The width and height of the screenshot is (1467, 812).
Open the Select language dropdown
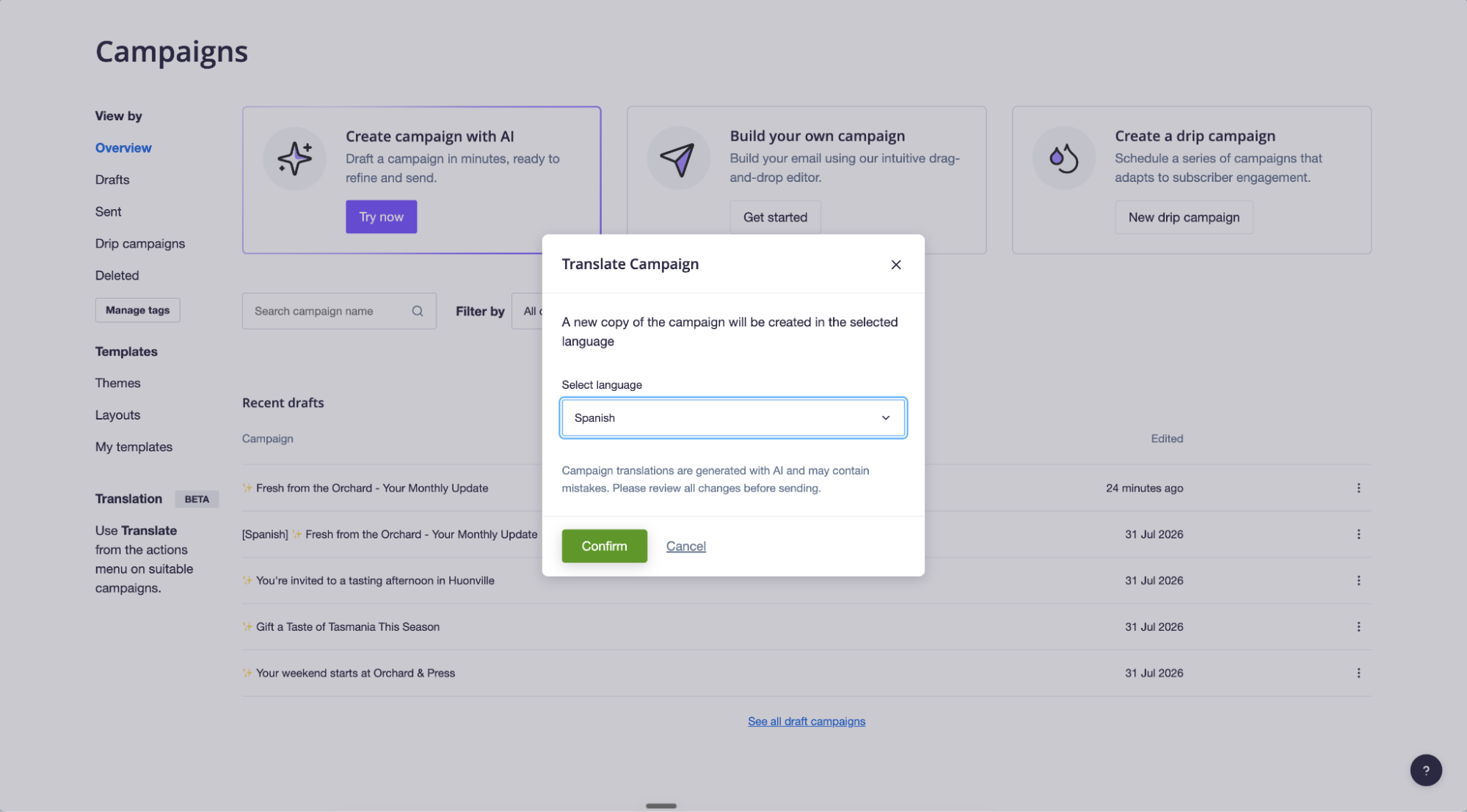(x=732, y=417)
